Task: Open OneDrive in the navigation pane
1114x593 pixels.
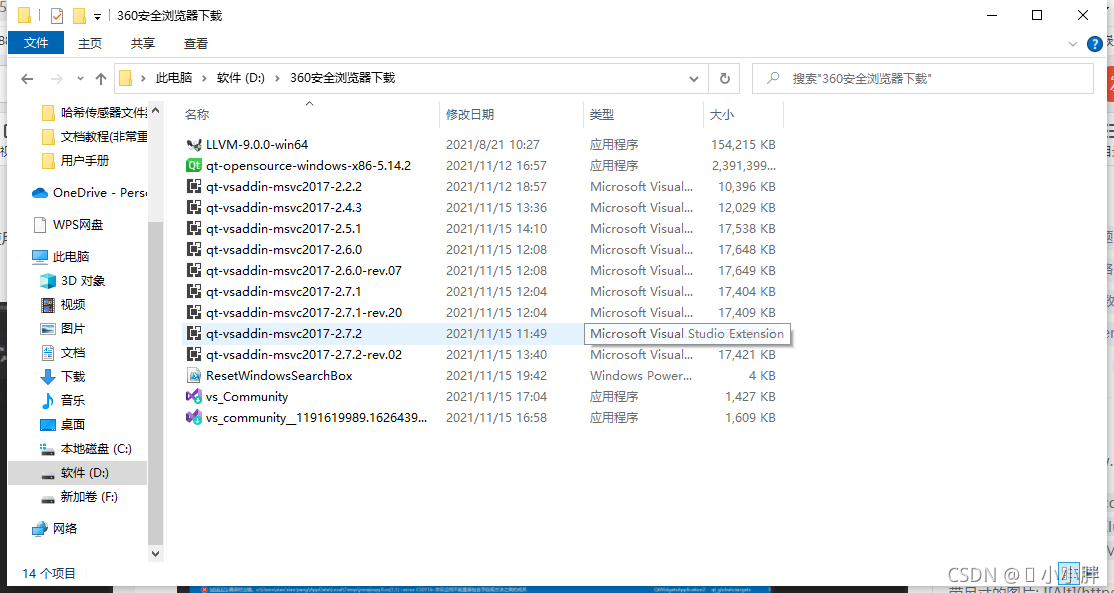Action: coord(89,192)
